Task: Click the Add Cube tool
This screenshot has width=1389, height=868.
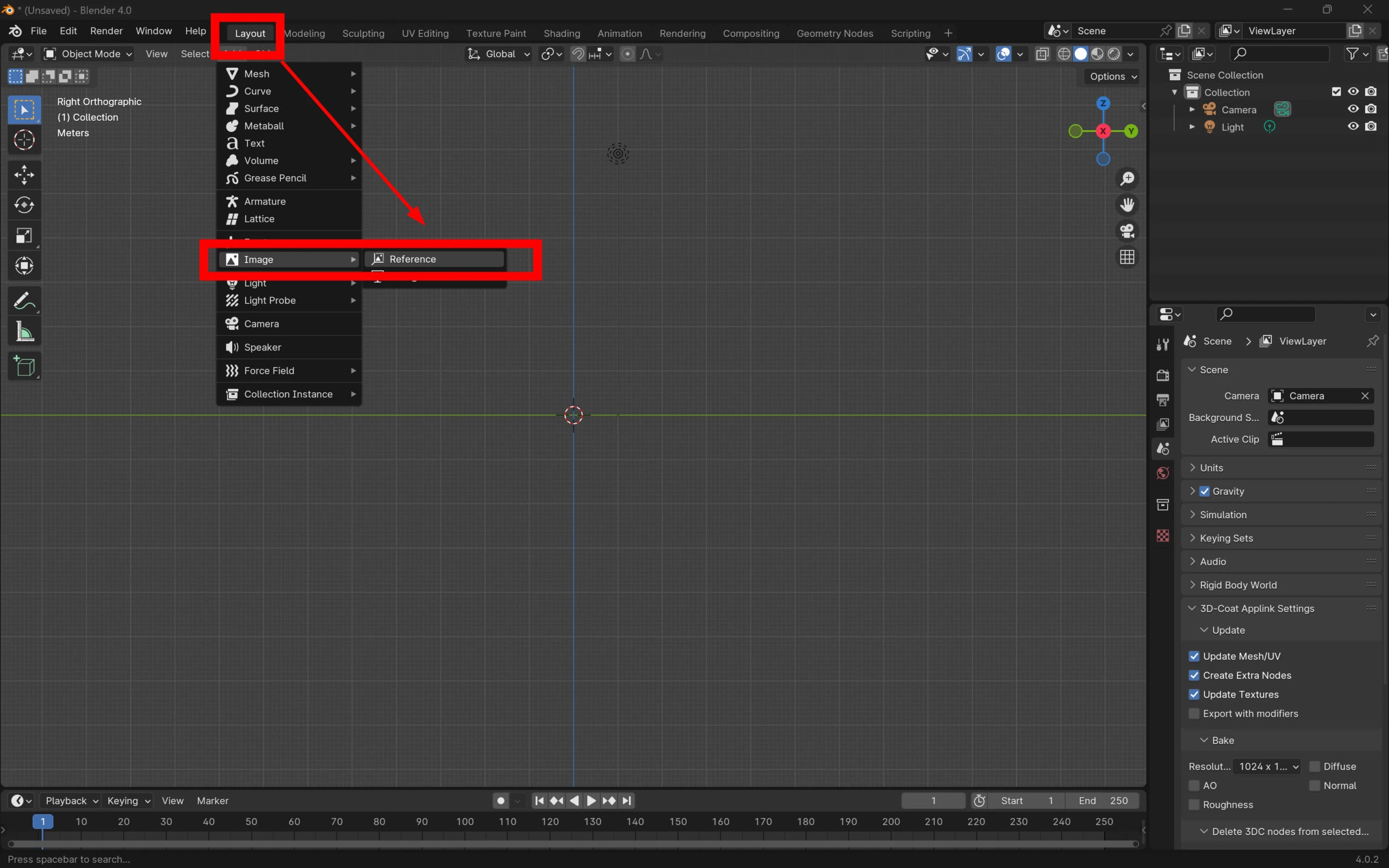Action: (23, 366)
